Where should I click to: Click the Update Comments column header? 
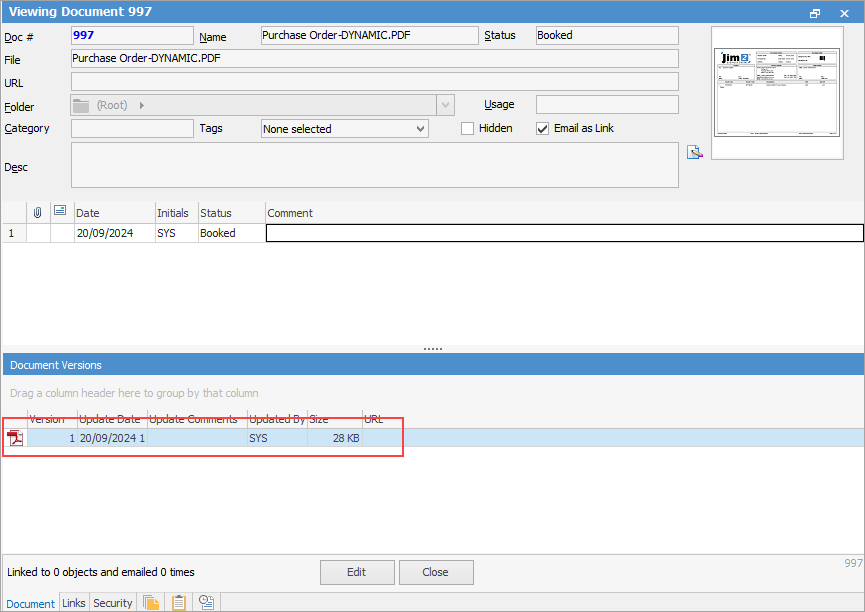(197, 419)
